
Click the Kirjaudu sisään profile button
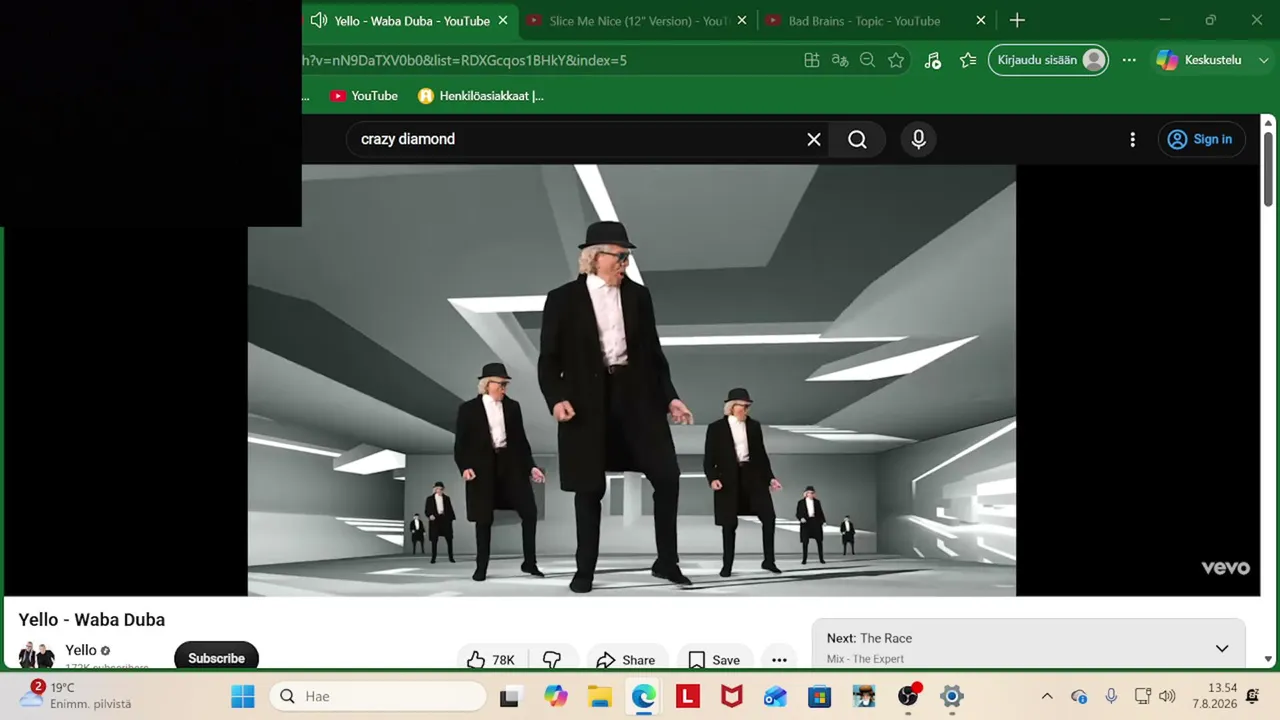pos(1048,60)
